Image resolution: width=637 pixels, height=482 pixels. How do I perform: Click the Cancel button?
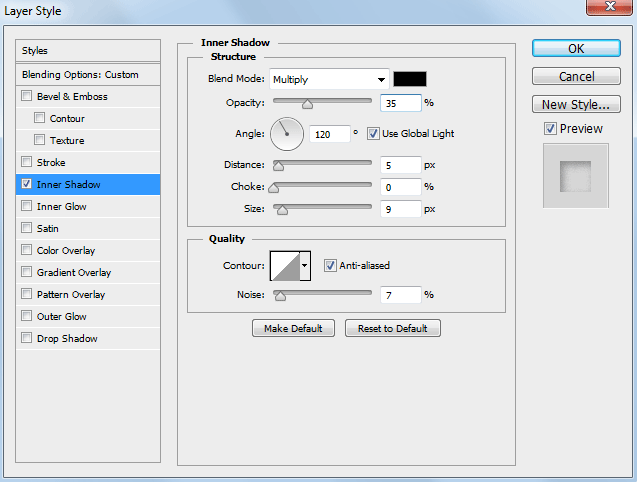point(576,76)
